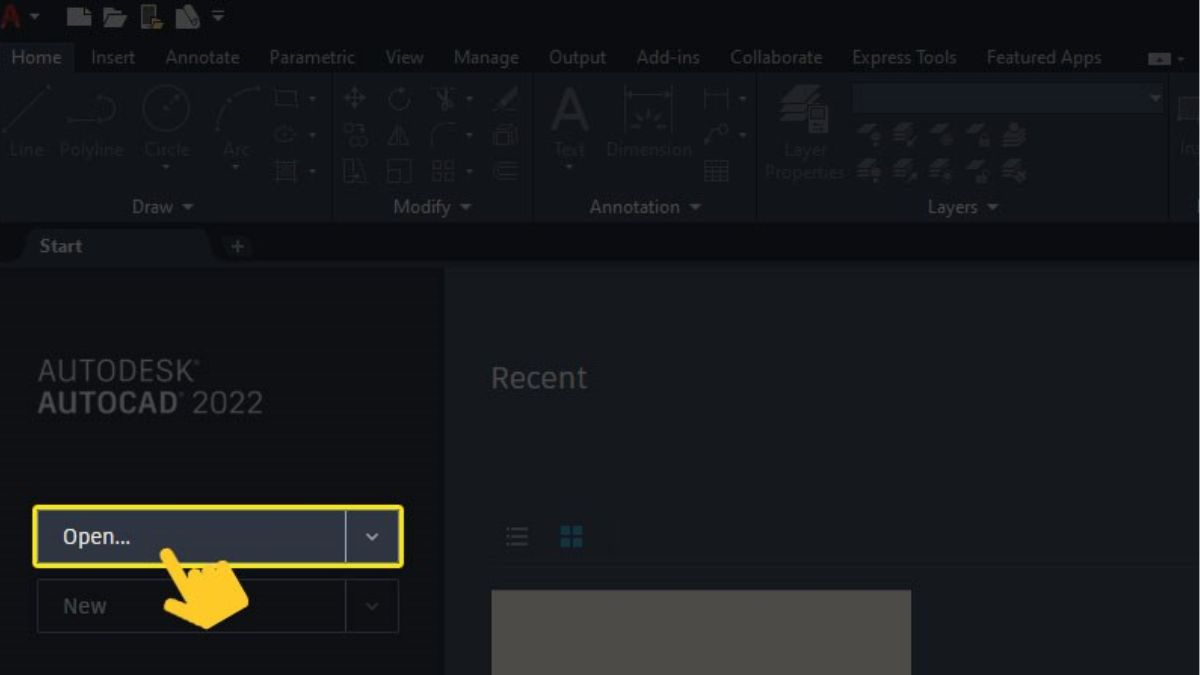The image size is (1200, 675).
Task: Switch to the Insert ribbon tab
Action: (113, 57)
